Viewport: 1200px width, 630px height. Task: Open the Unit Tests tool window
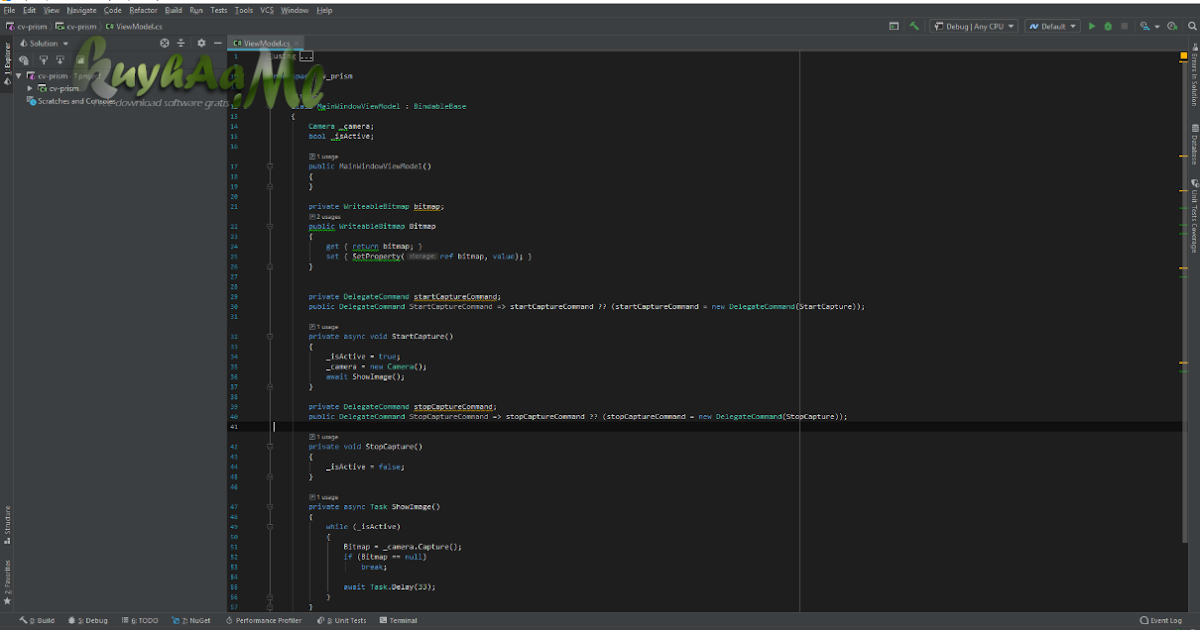click(342, 621)
